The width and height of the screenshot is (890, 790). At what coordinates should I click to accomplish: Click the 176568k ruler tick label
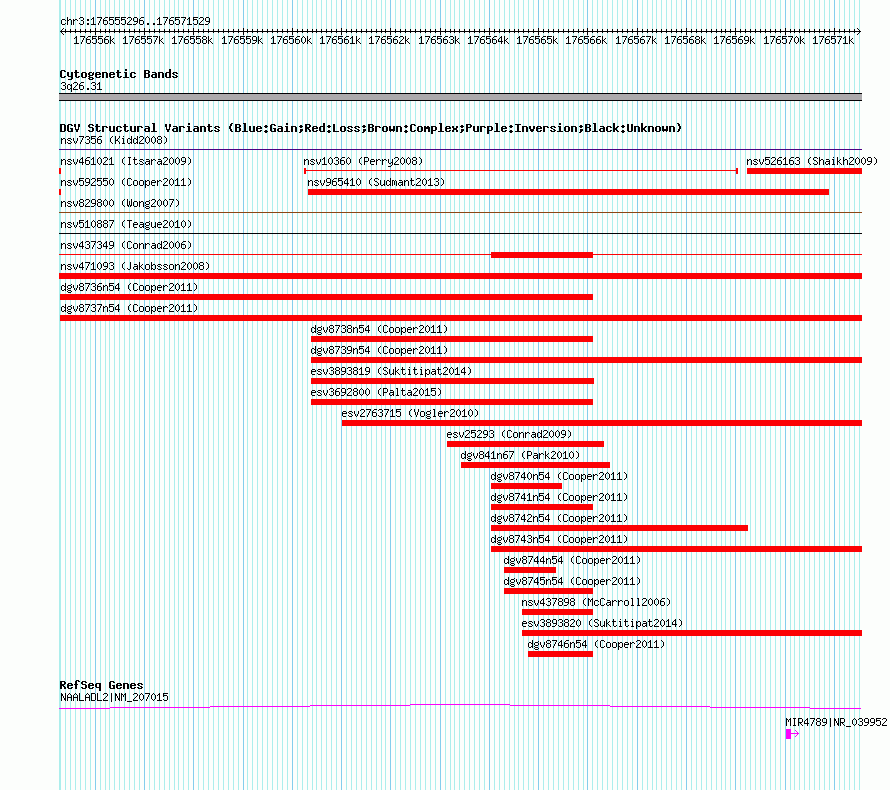tap(685, 40)
